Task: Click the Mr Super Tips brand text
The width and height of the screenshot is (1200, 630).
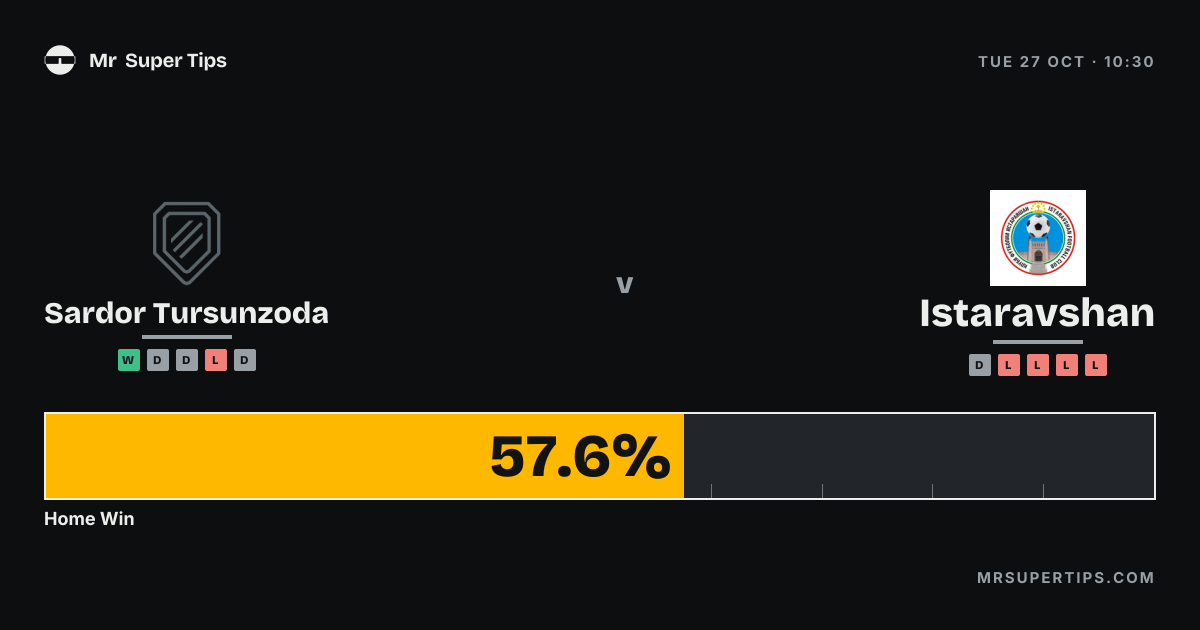Action: click(158, 60)
